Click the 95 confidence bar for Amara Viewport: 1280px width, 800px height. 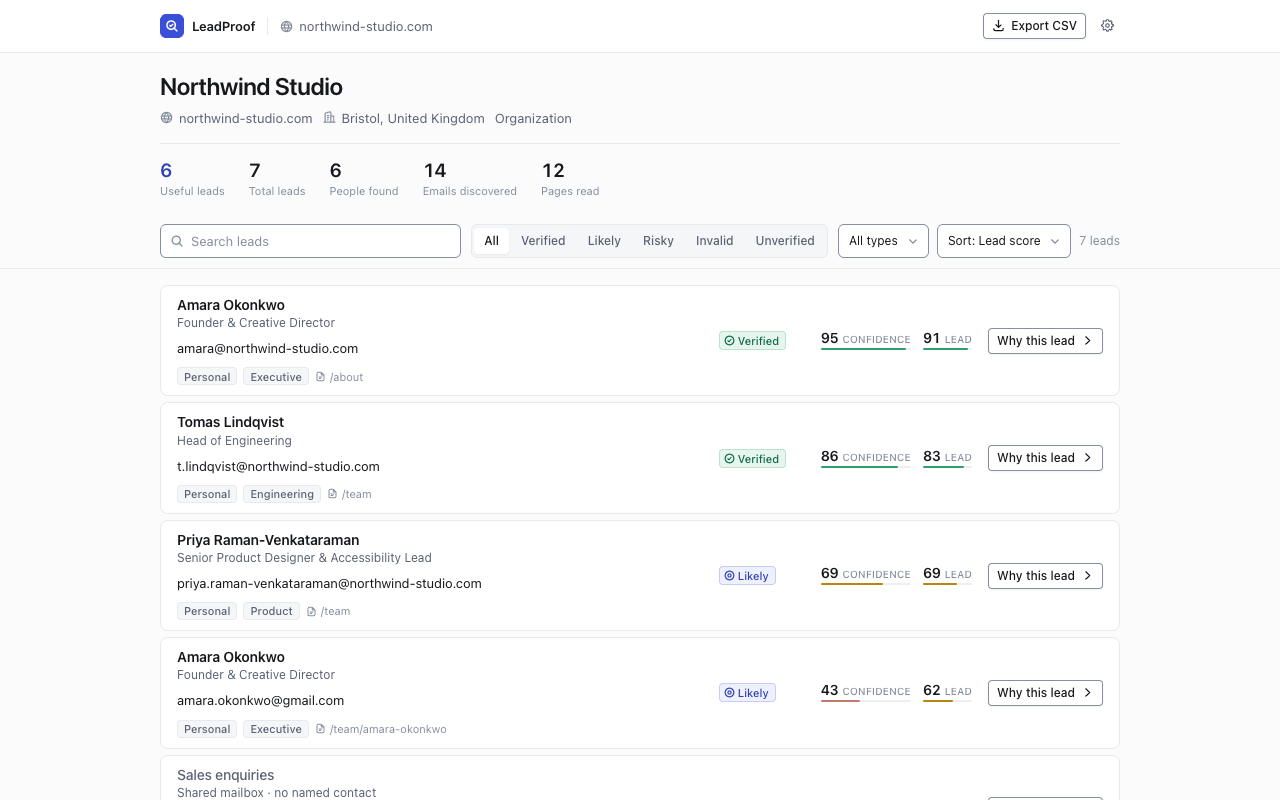[866, 349]
